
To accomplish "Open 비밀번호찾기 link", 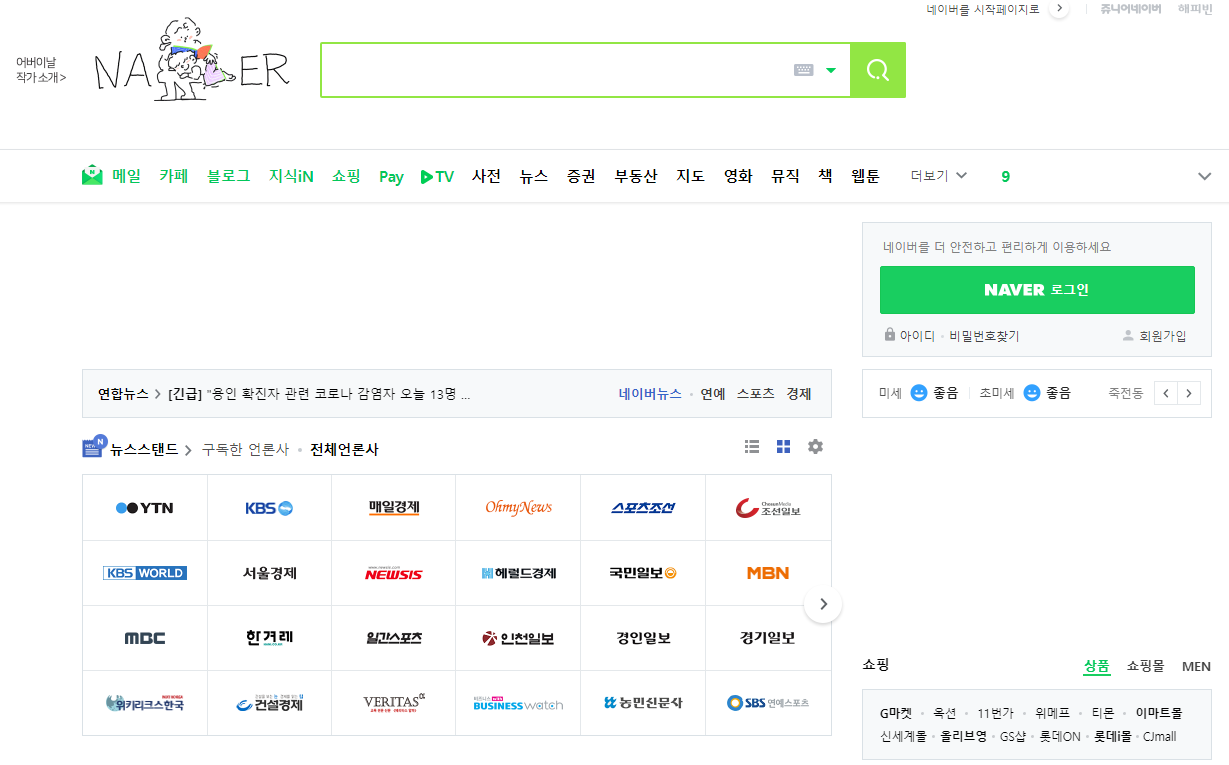I will pyautogui.click(x=984, y=336).
